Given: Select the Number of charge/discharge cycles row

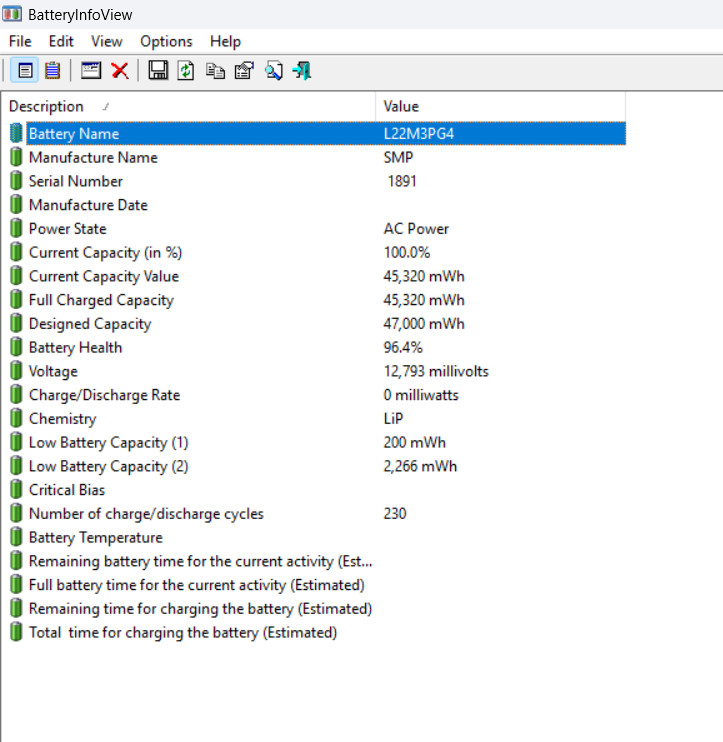Looking at the screenshot, I should tap(317, 514).
